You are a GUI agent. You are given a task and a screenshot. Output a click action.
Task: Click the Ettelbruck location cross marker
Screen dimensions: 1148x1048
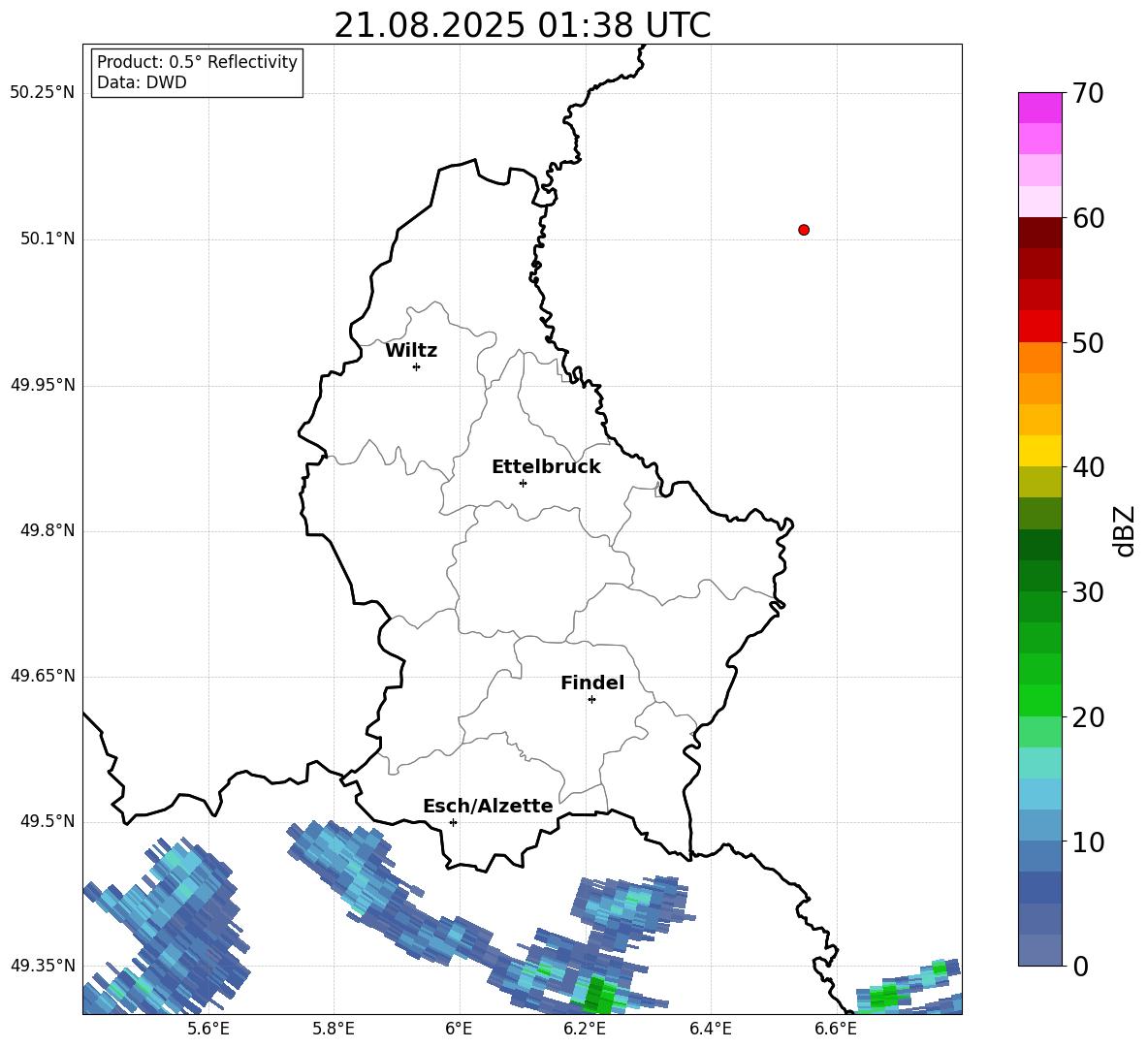(523, 483)
